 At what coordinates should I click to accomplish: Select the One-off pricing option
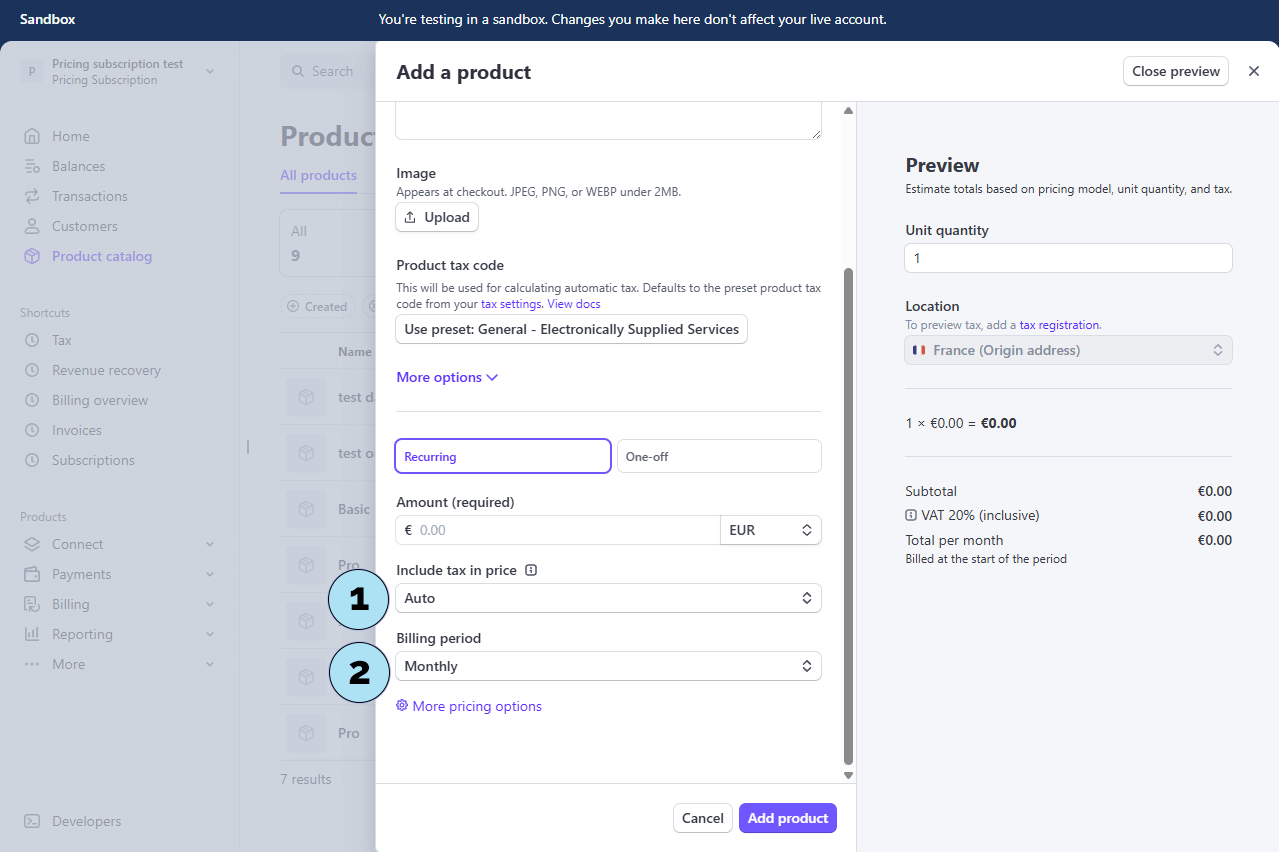tap(719, 456)
